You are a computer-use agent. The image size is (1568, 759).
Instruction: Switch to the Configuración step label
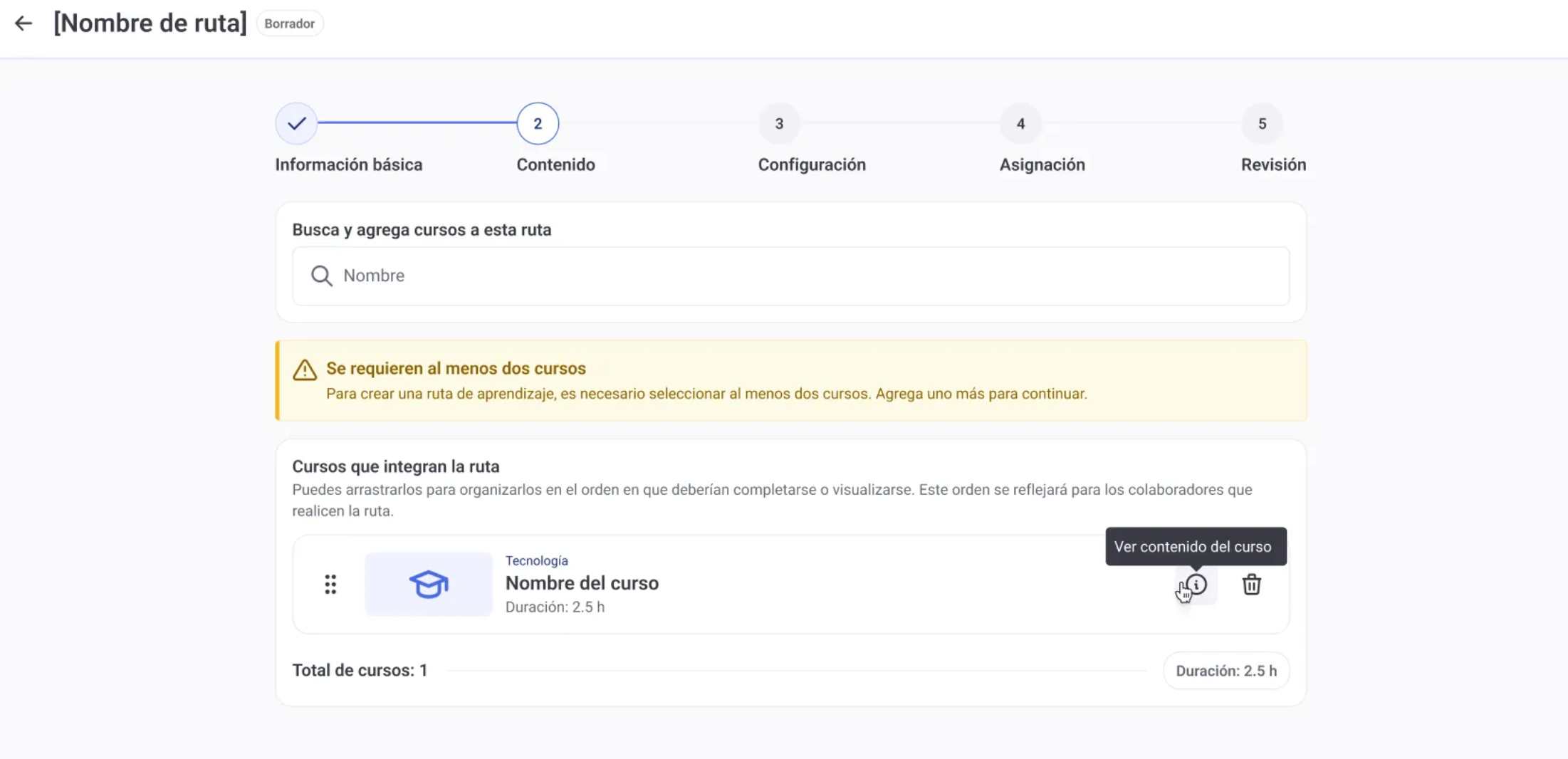[x=812, y=165]
